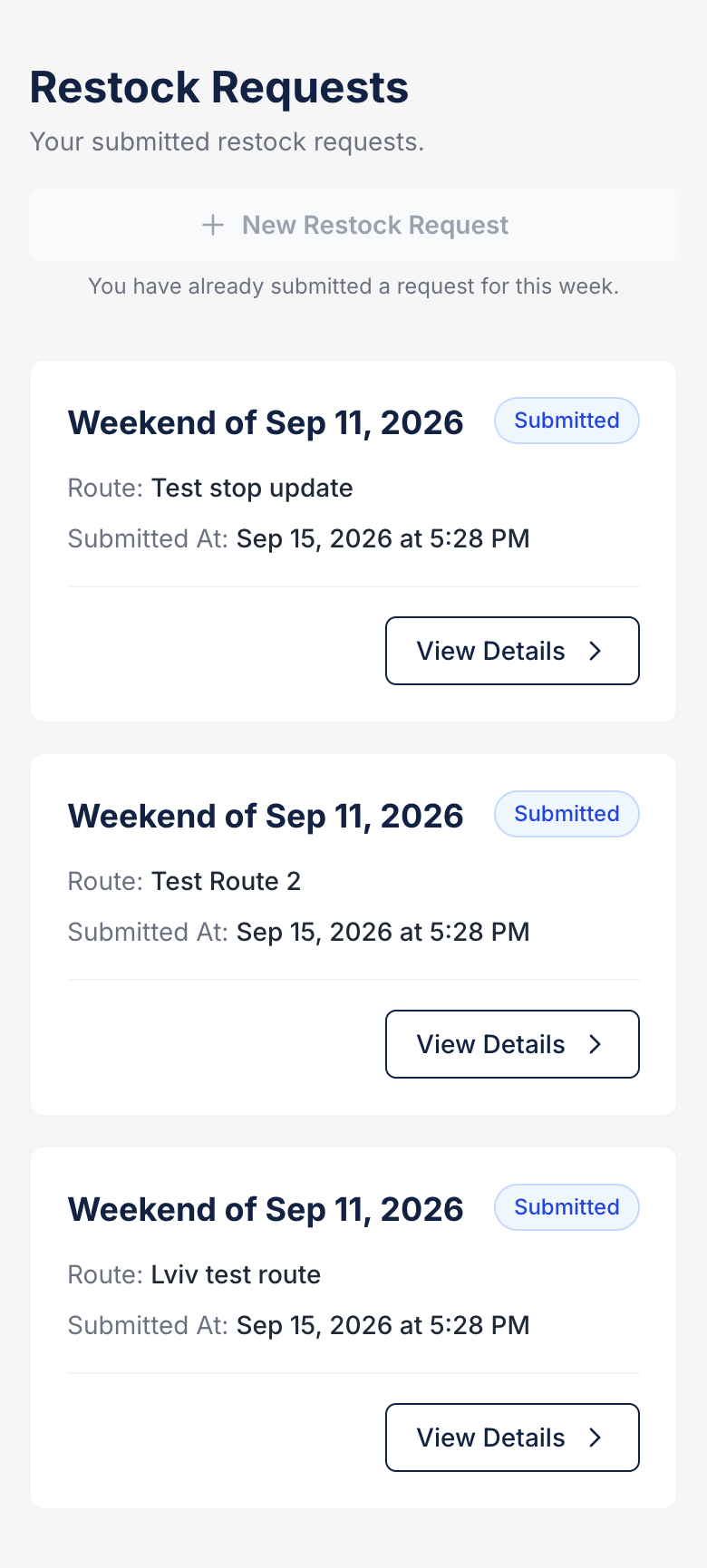The height and width of the screenshot is (1568, 707).
Task: Click the route name Lviv test route
Action: (x=236, y=1274)
